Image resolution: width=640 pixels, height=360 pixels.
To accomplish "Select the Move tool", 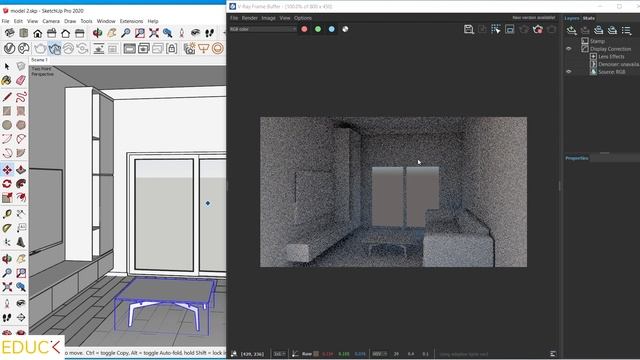I will [7, 169].
